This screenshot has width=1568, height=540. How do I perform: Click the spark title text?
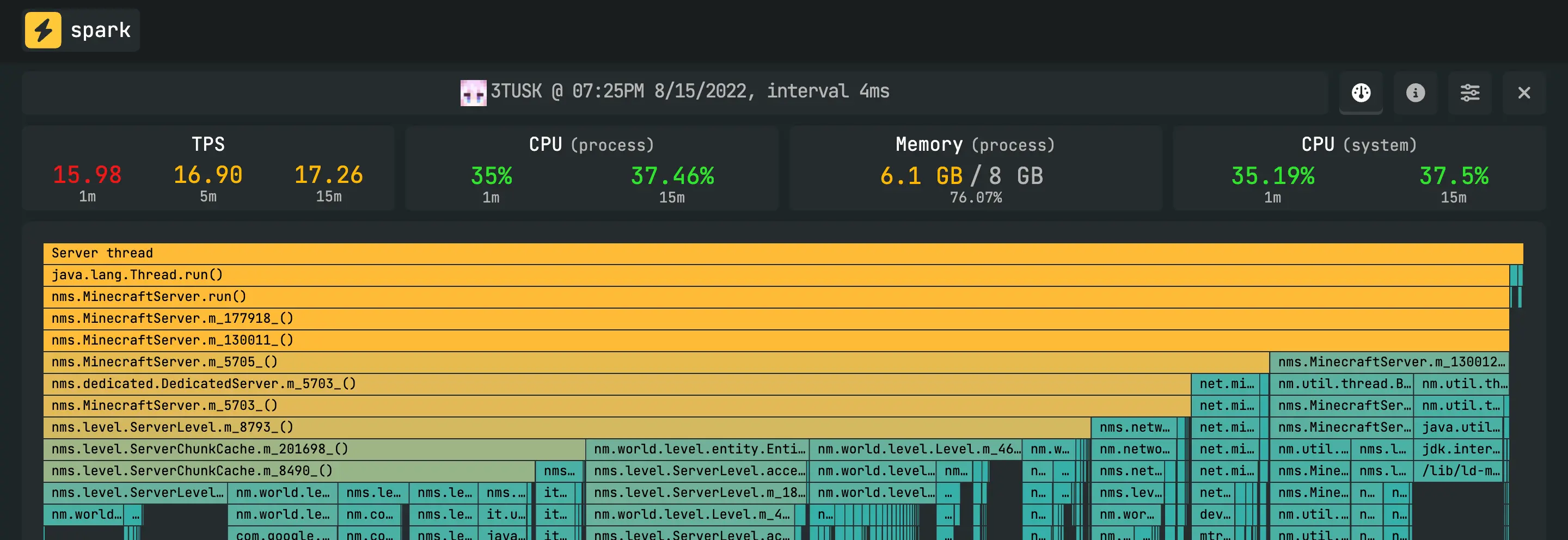(100, 30)
